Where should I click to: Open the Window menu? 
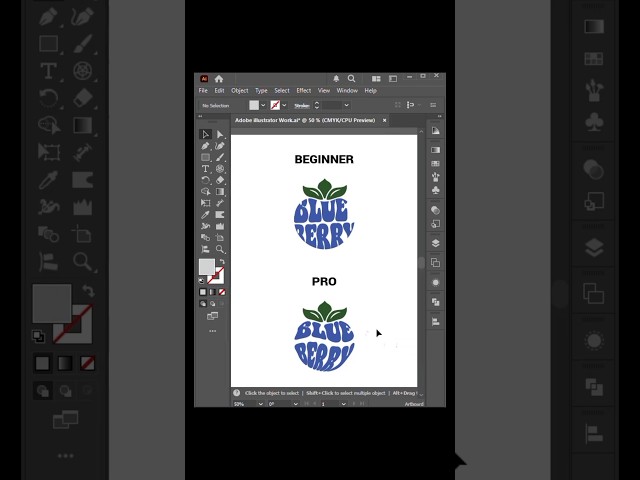tap(347, 91)
